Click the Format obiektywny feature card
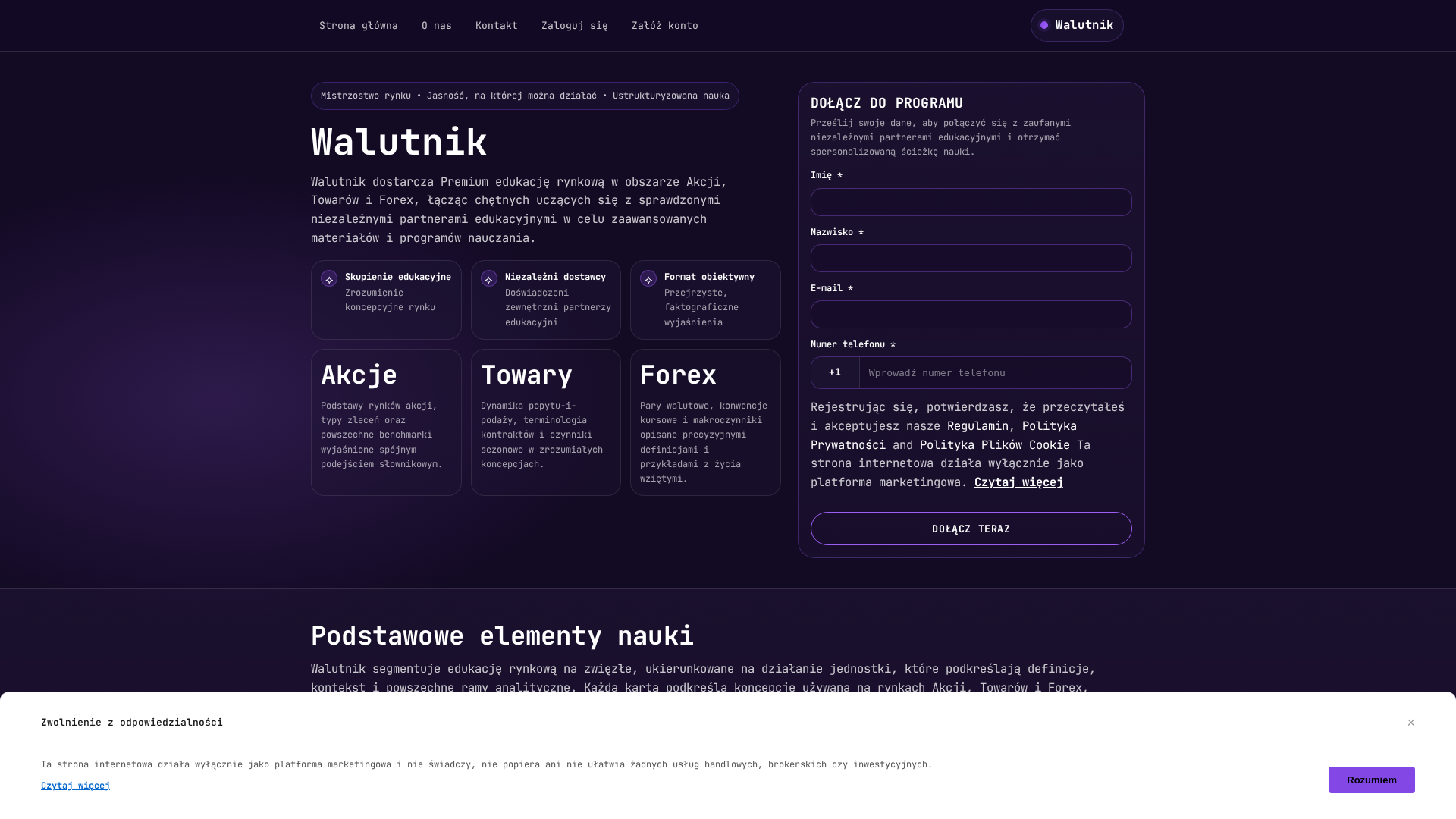 tap(705, 300)
